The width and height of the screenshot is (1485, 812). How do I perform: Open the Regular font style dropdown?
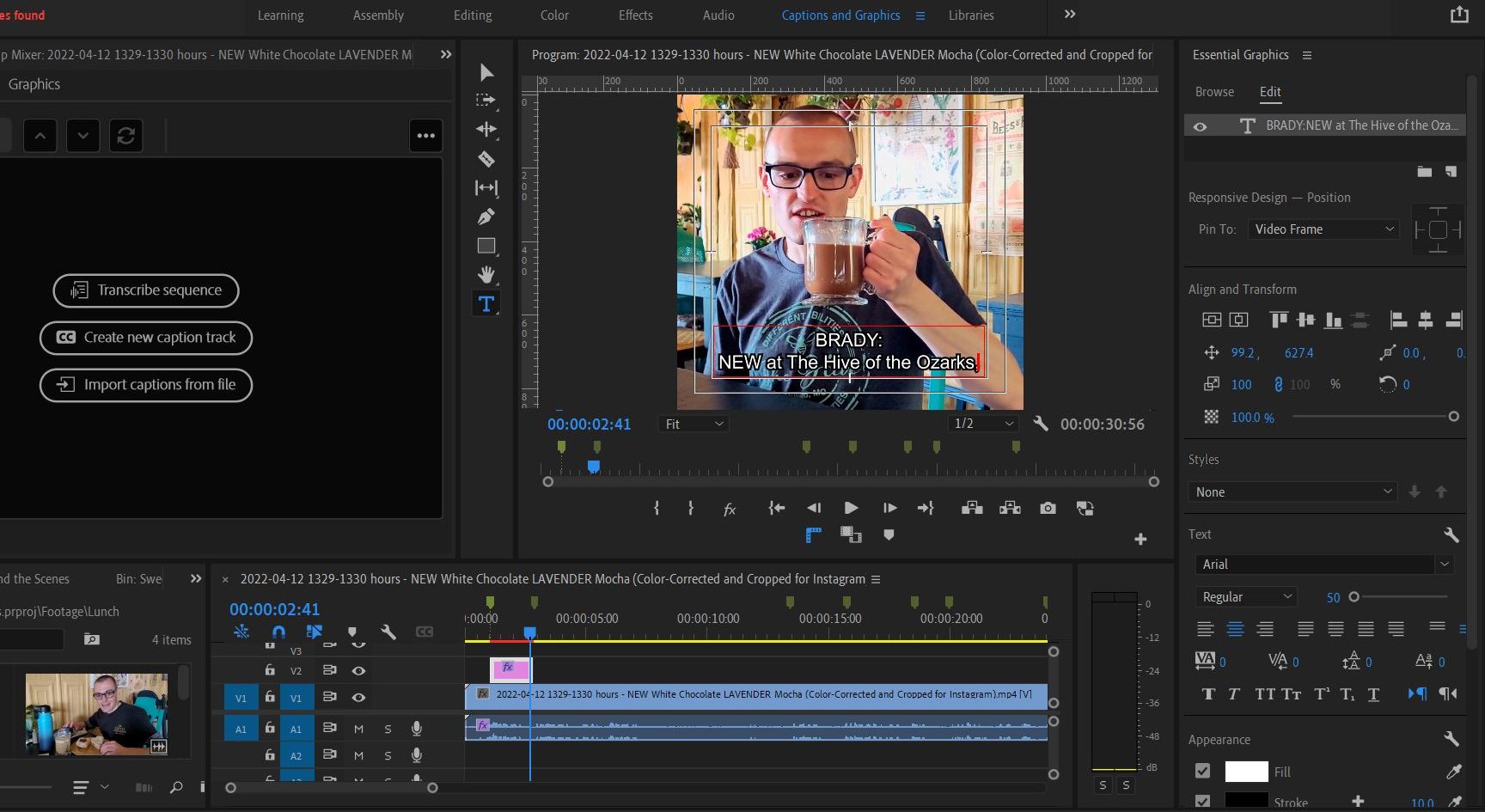point(1245,597)
